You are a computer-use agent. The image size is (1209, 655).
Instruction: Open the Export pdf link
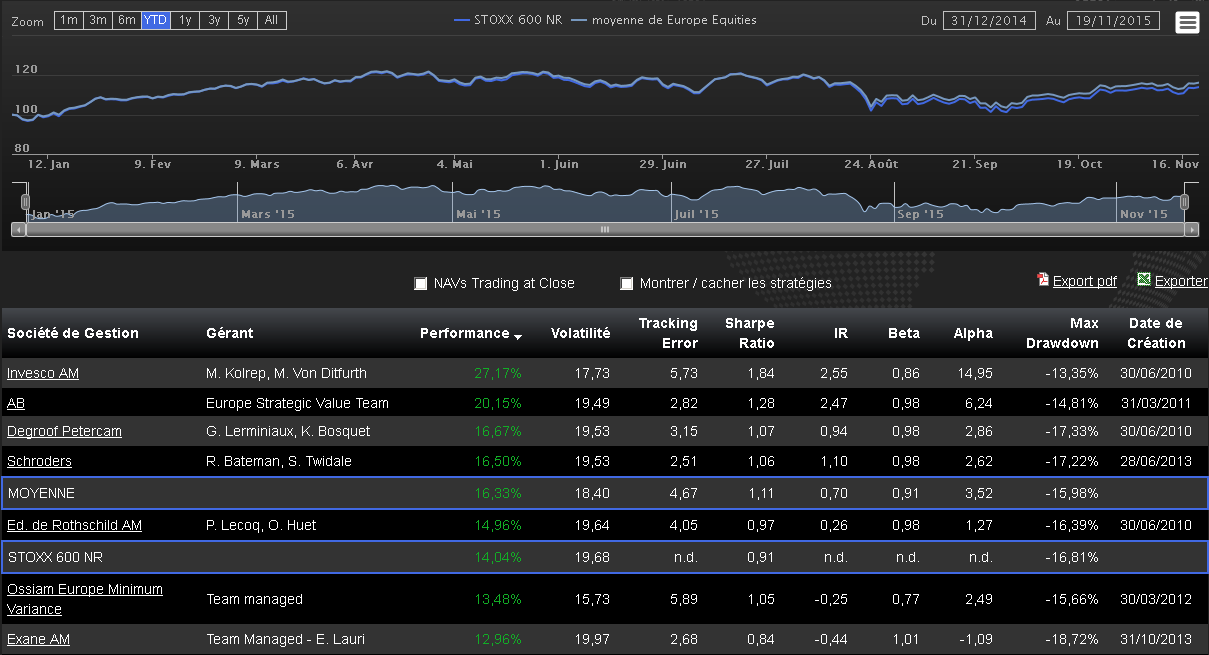[x=1085, y=281]
